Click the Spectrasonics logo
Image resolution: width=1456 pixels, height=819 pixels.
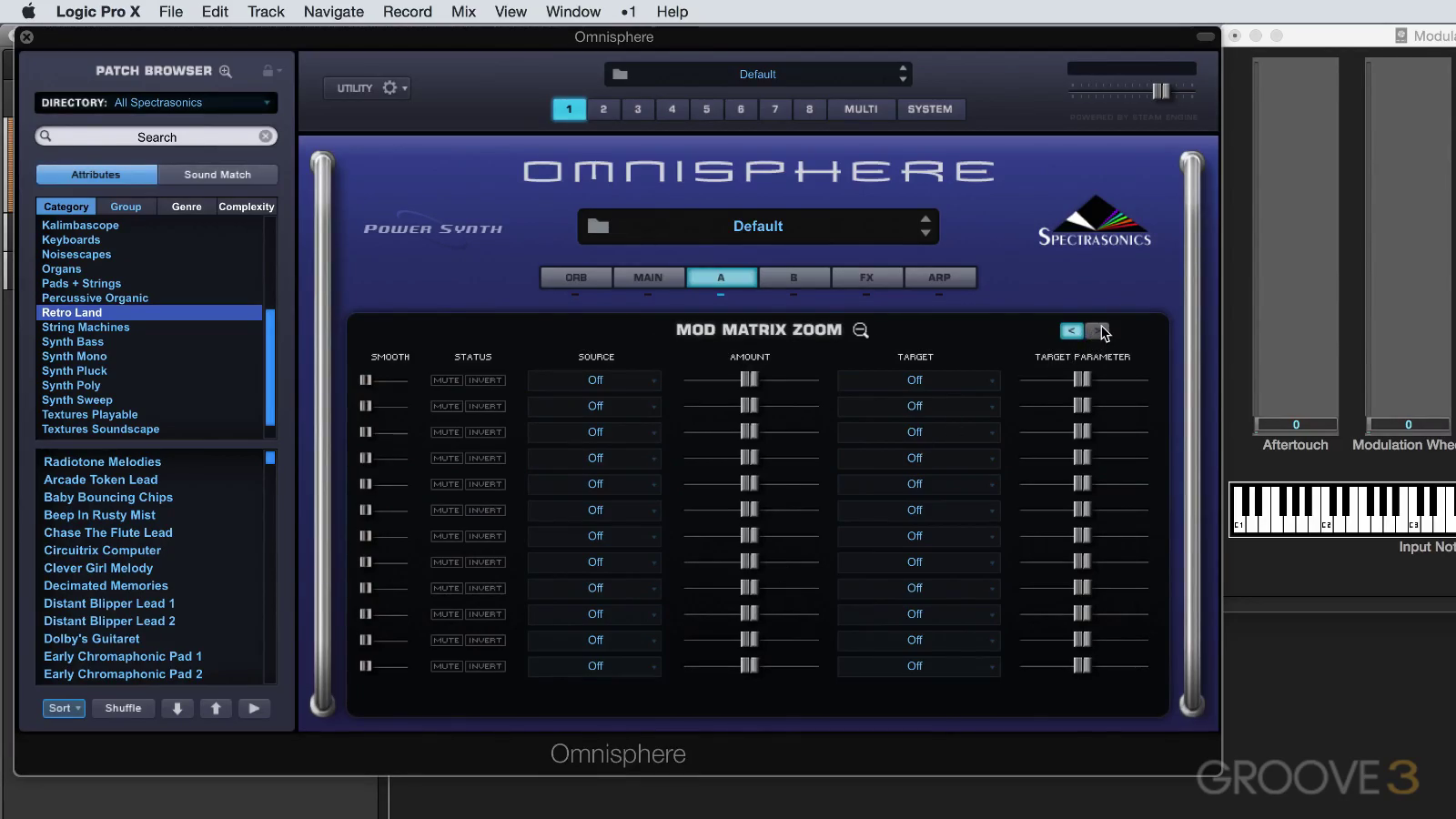(x=1095, y=221)
